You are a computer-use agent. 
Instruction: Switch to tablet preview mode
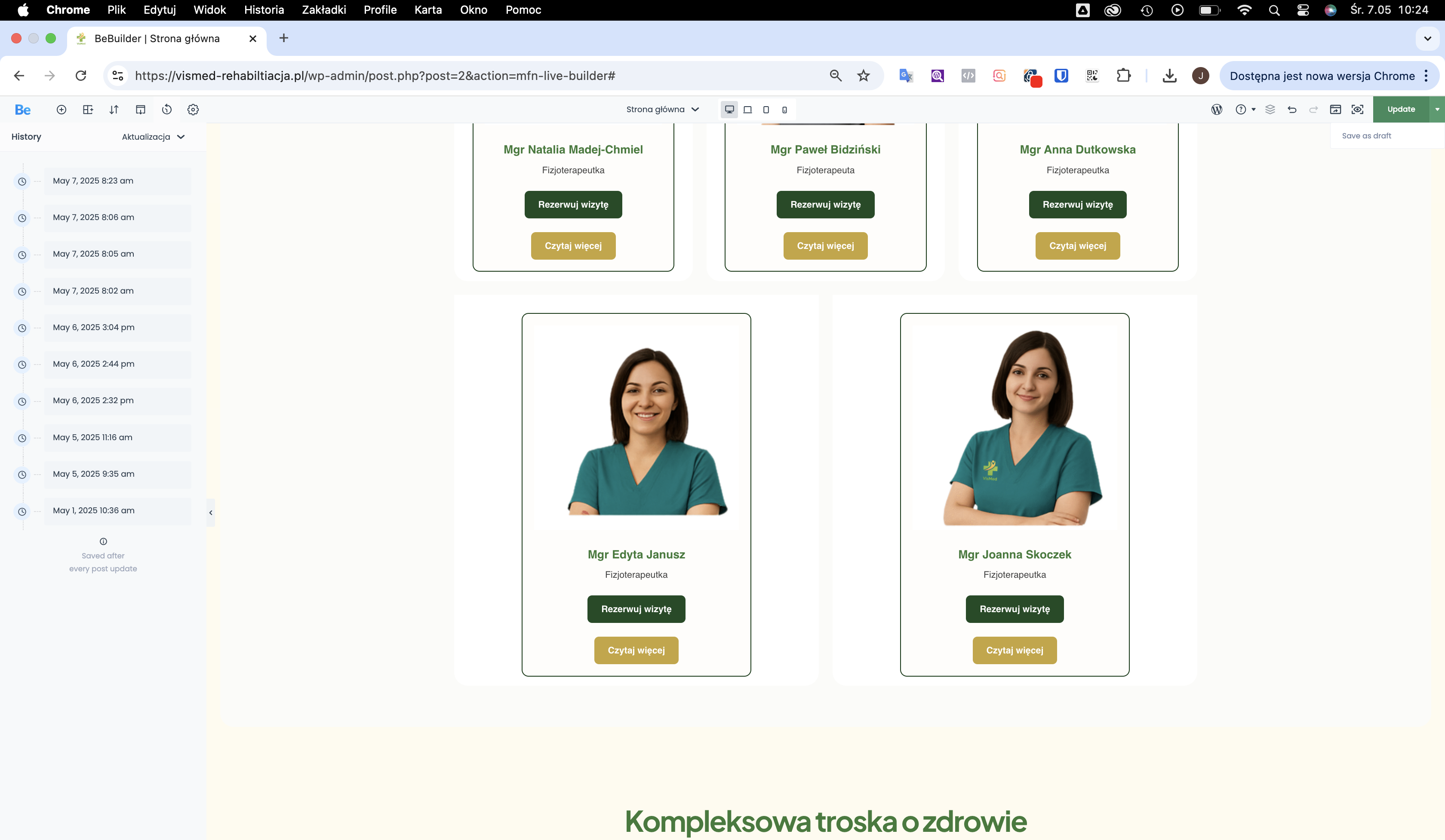tap(766, 110)
